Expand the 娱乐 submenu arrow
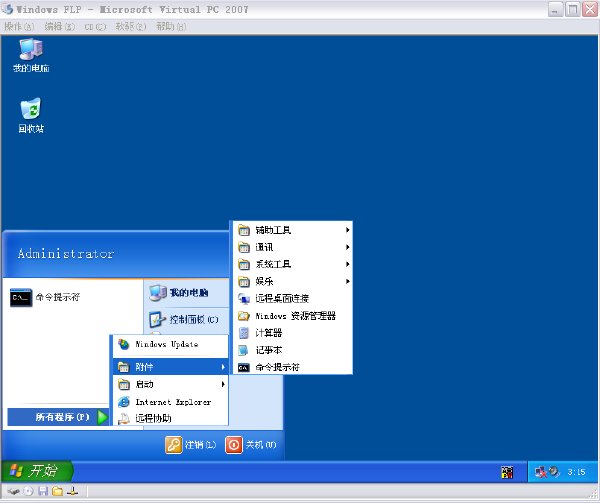Screen dimensions: 600x503 pyautogui.click(x=347, y=282)
